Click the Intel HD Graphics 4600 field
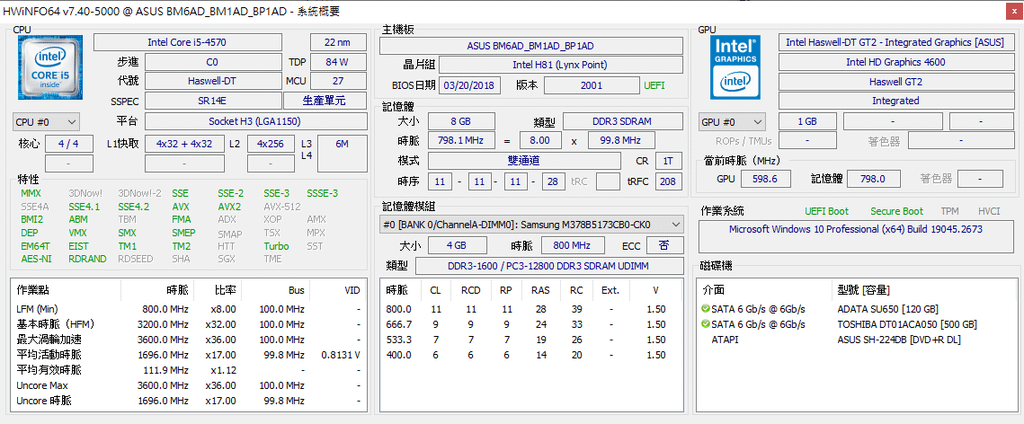This screenshot has width=1024, height=424. click(x=895, y=62)
